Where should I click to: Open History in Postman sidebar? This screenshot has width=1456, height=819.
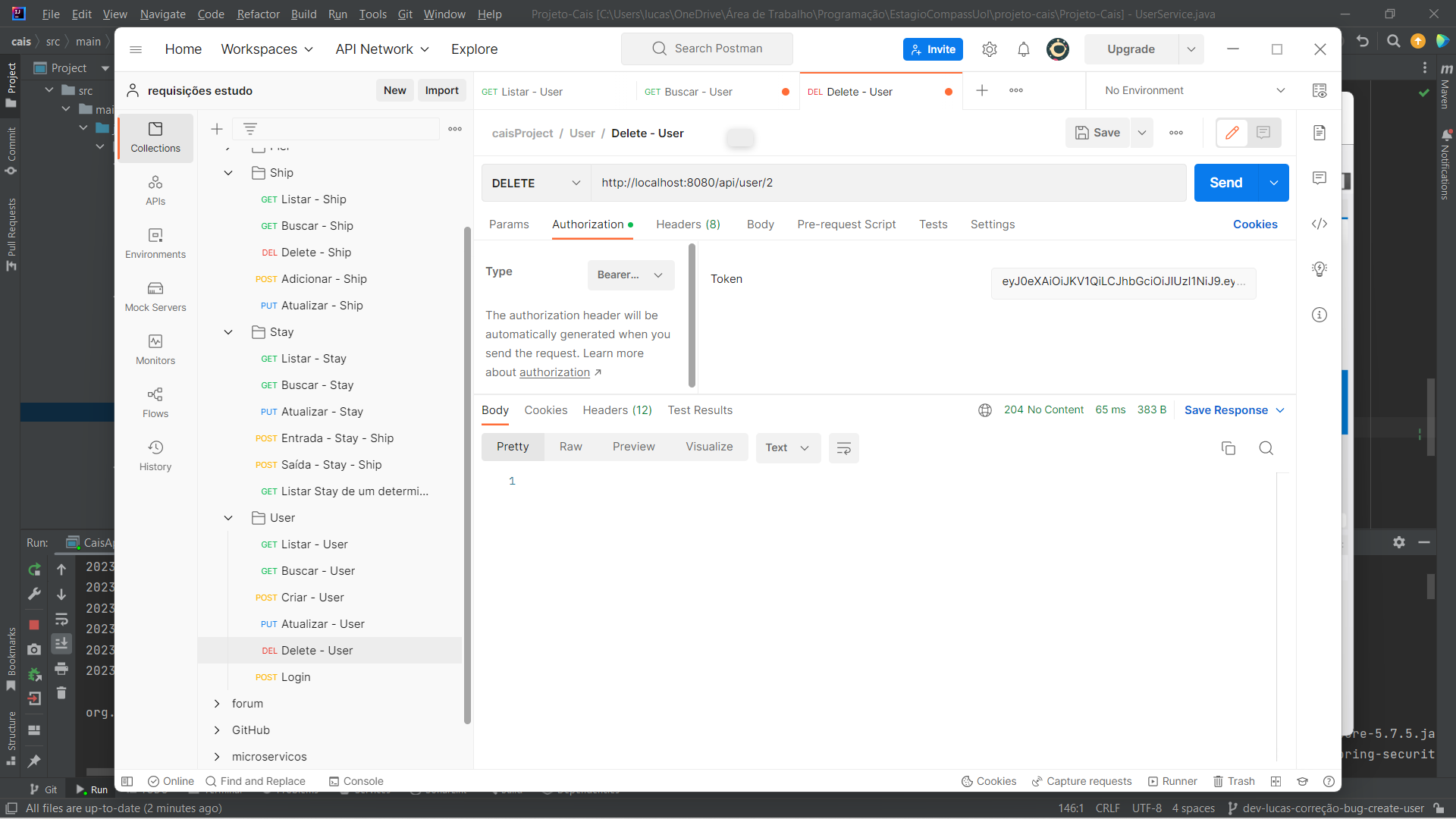click(155, 456)
